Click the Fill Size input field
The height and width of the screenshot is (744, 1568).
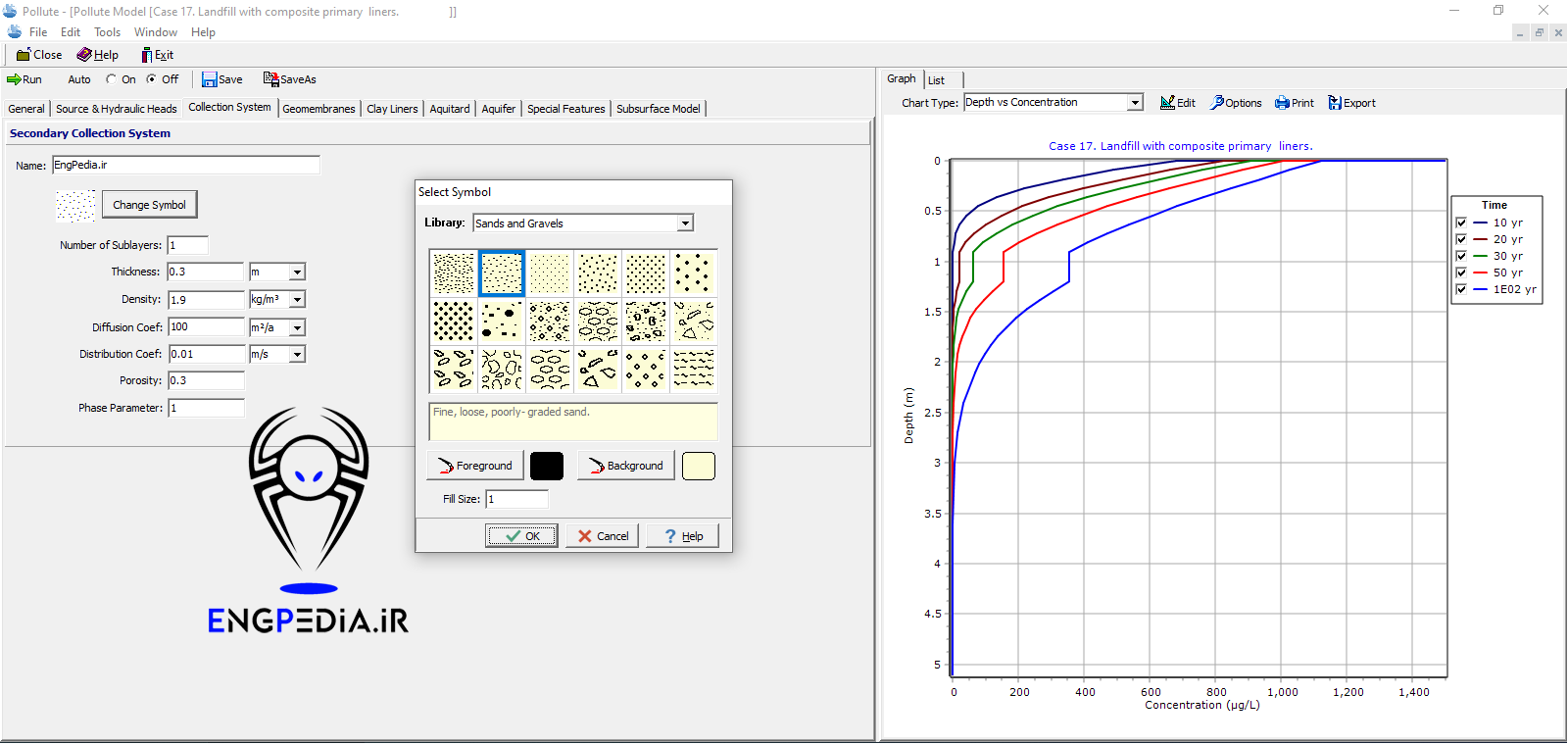pyautogui.click(x=517, y=499)
